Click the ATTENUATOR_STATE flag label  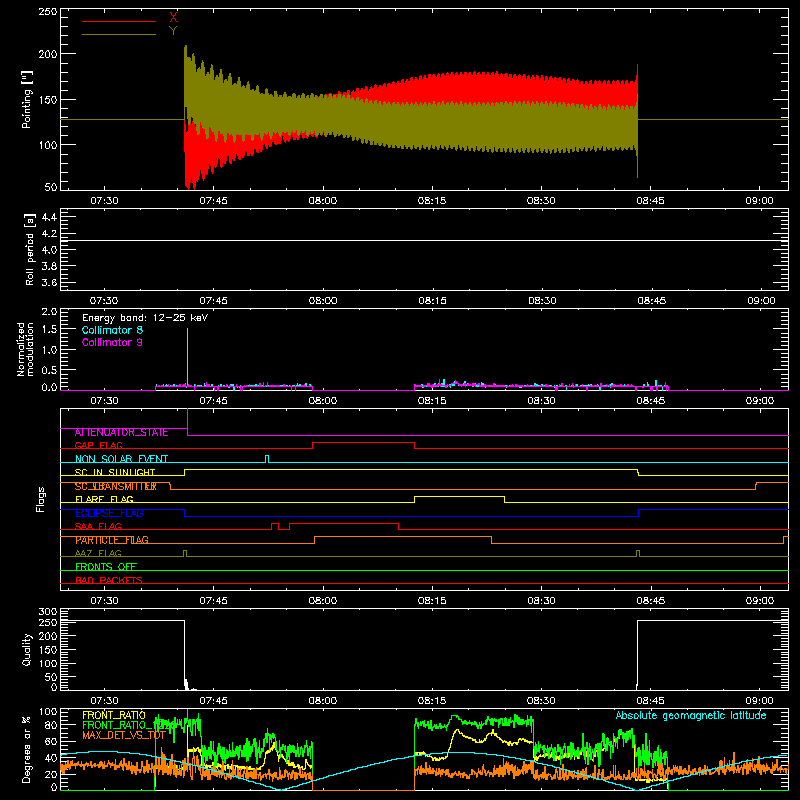click(121, 432)
